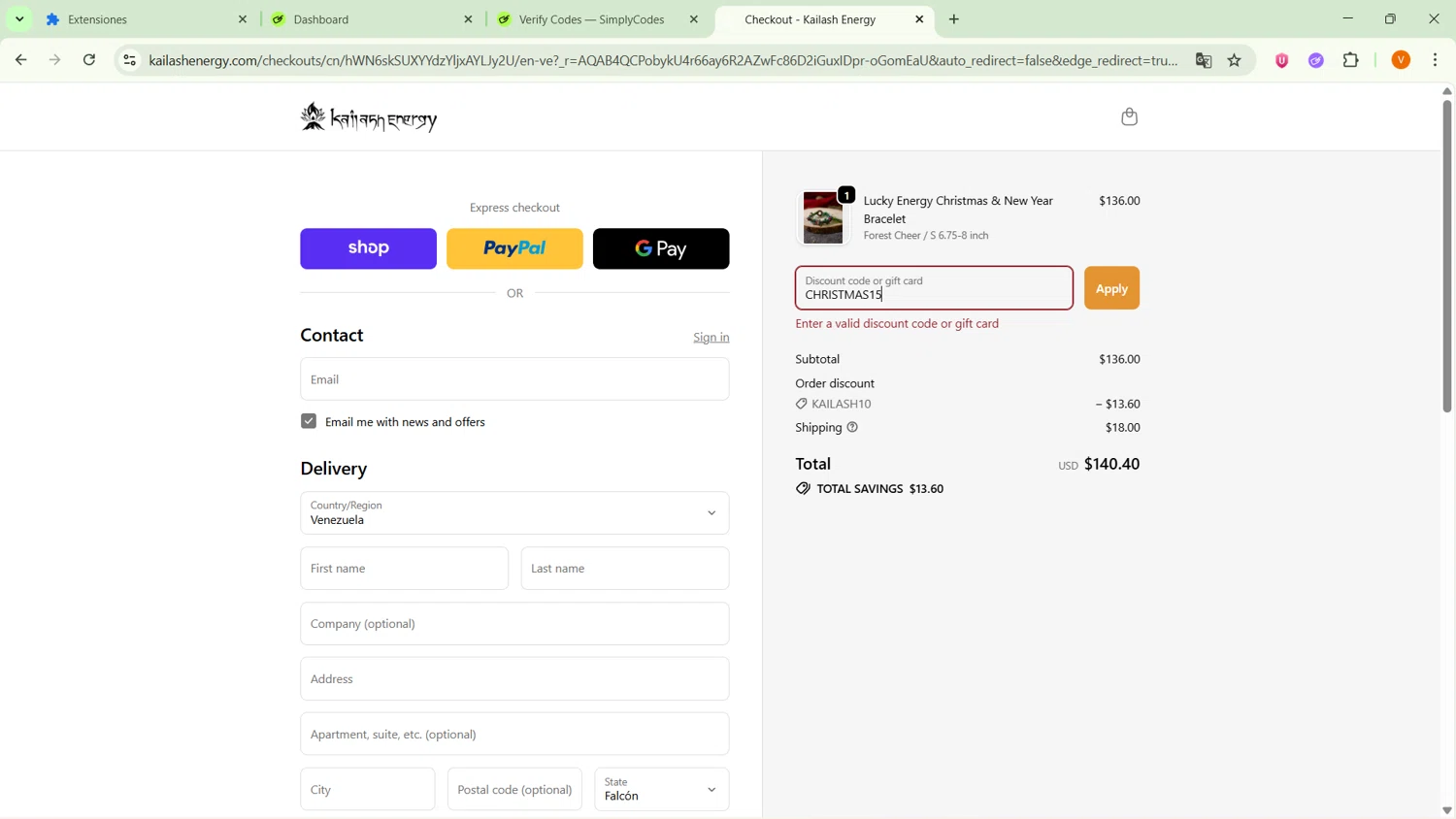Click the page vertical scrollbar thumb
1456x819 pixels.
click(1446, 256)
